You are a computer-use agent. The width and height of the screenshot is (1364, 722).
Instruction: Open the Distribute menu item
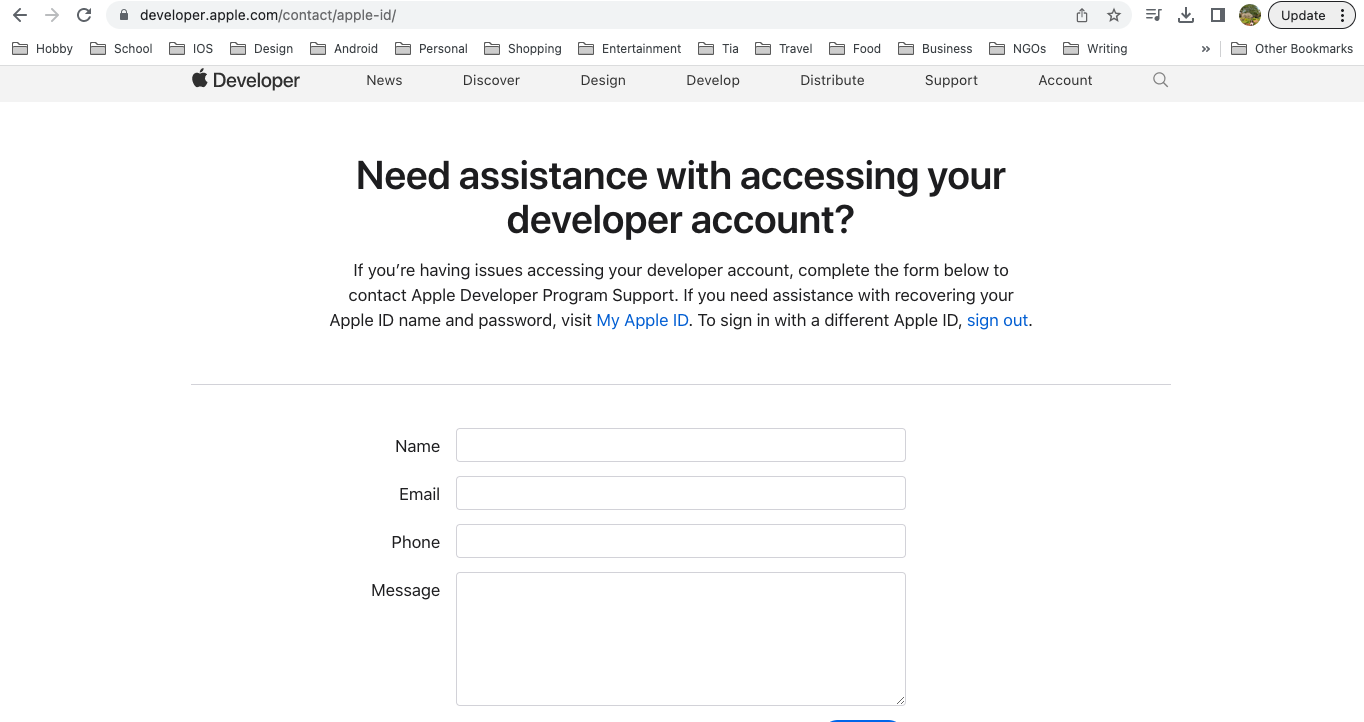pyautogui.click(x=832, y=80)
